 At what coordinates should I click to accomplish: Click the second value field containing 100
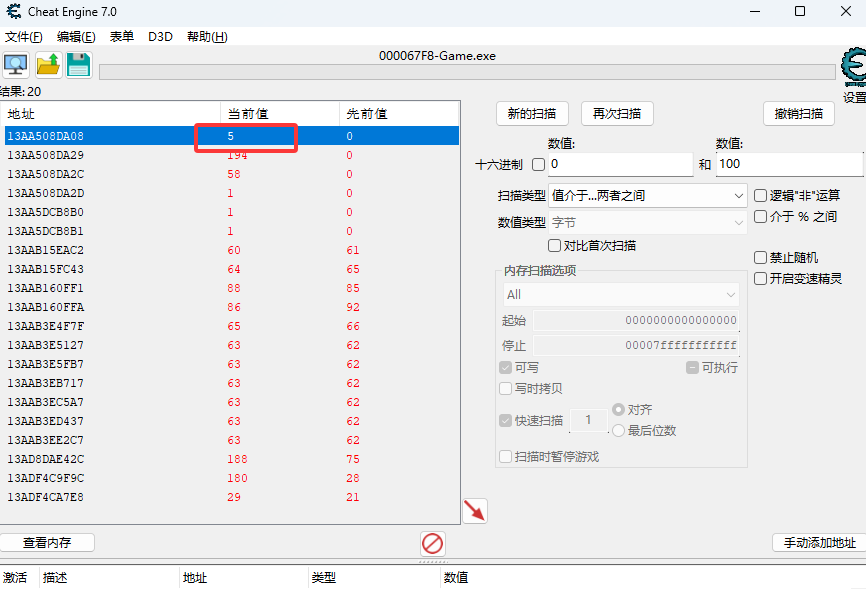[x=789, y=164]
